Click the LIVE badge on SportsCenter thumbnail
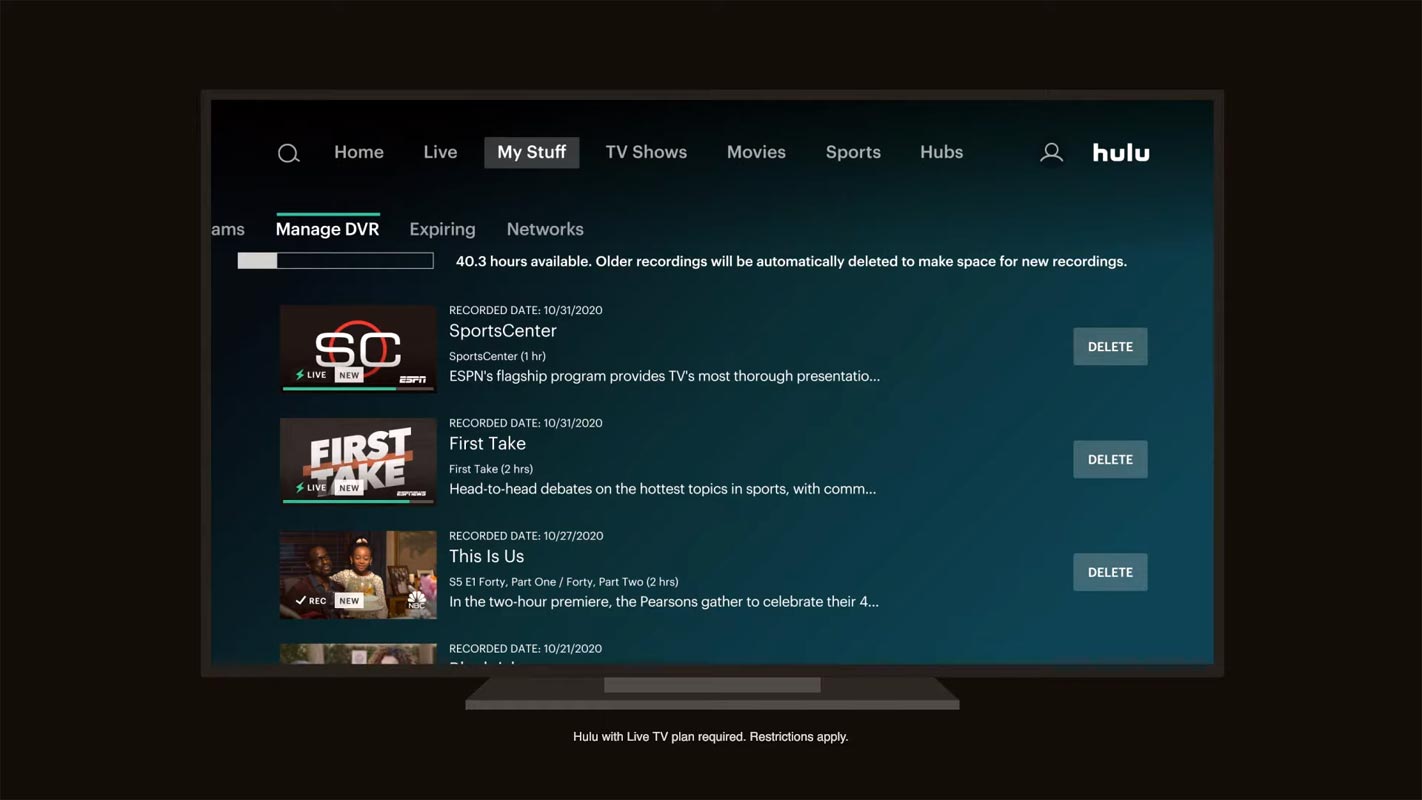 coord(311,375)
